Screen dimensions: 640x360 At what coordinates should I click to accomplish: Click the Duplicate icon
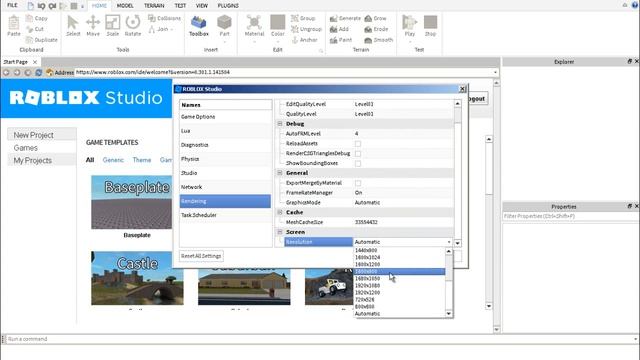(x=29, y=40)
